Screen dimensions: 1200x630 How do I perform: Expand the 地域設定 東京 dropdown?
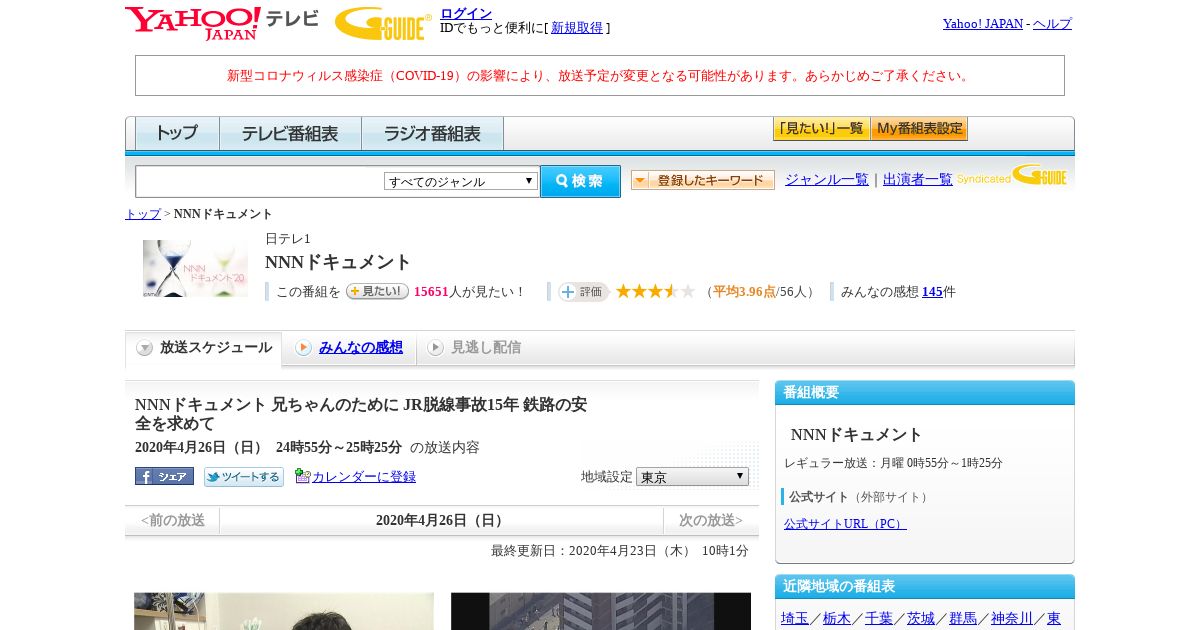pos(692,477)
